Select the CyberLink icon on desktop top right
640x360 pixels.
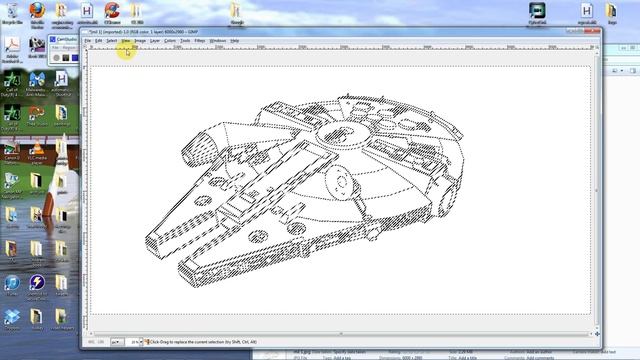pyautogui.click(x=537, y=13)
